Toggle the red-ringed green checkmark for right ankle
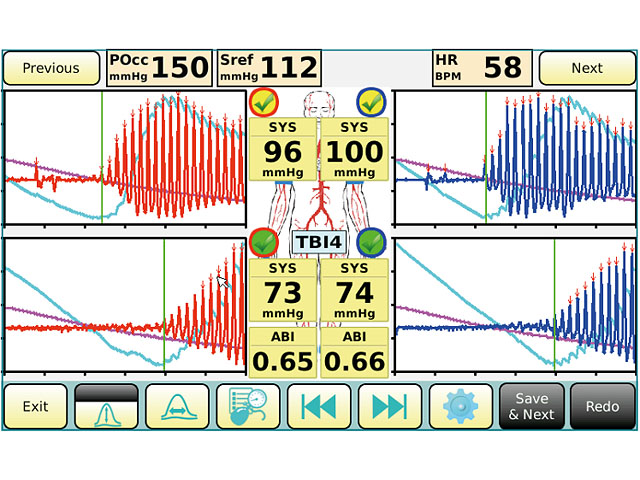The image size is (640, 480). 264,242
